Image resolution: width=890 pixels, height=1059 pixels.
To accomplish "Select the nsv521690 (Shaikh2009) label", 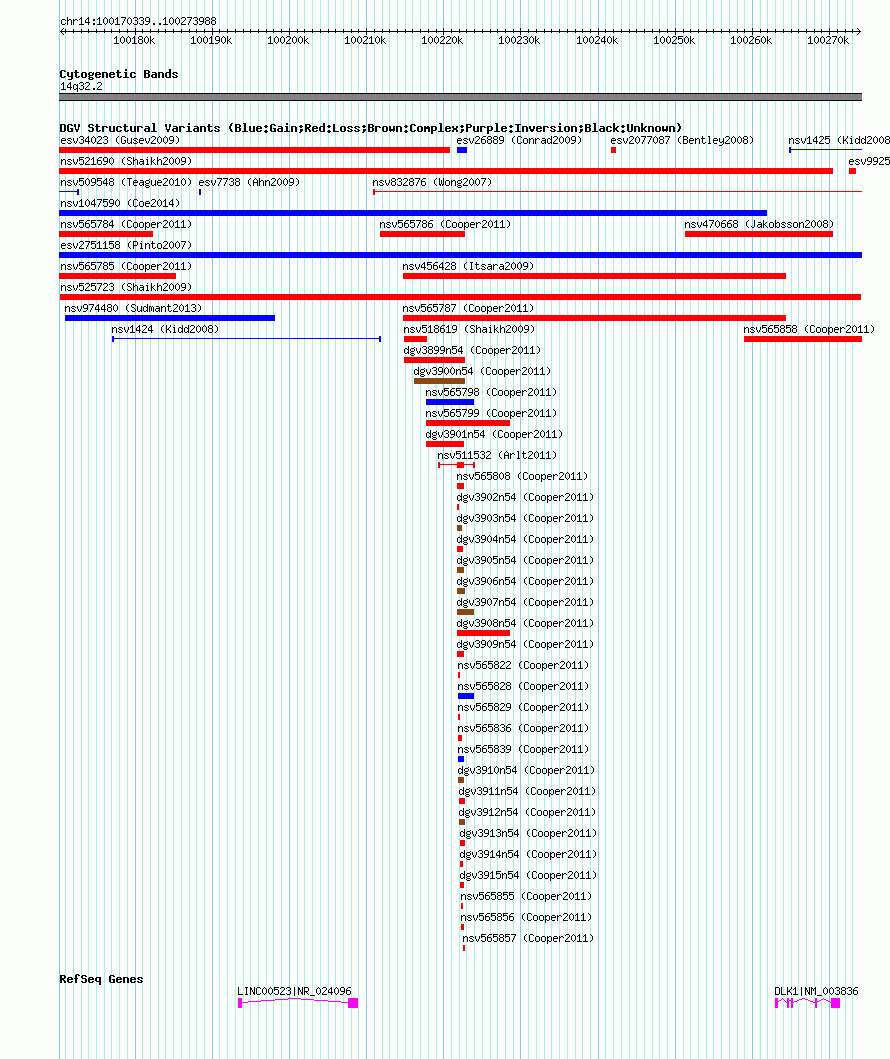I will [x=126, y=161].
